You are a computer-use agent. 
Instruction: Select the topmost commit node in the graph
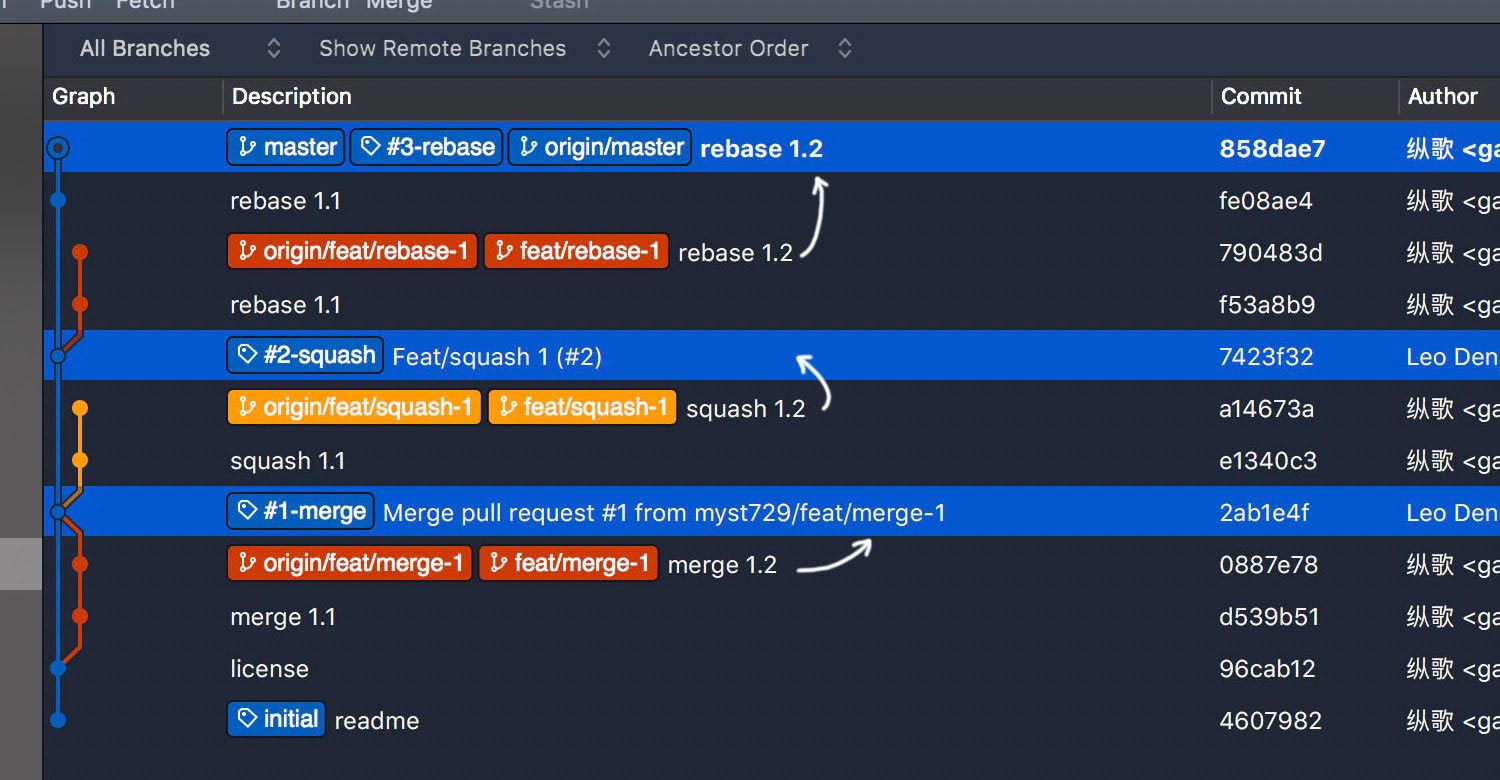[x=58, y=147]
